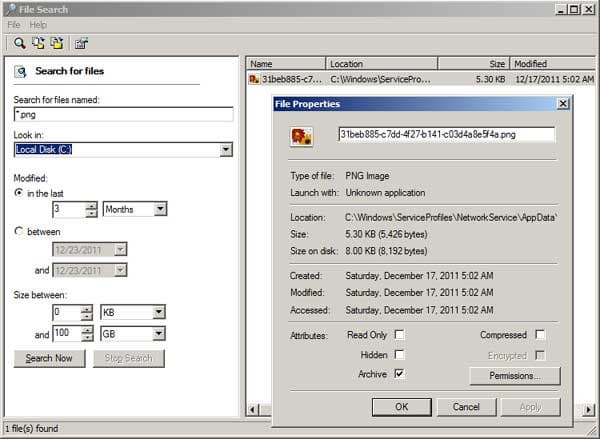The height and width of the screenshot is (439, 600).
Task: Uncheck the Archive checkbox
Action: pos(399,374)
